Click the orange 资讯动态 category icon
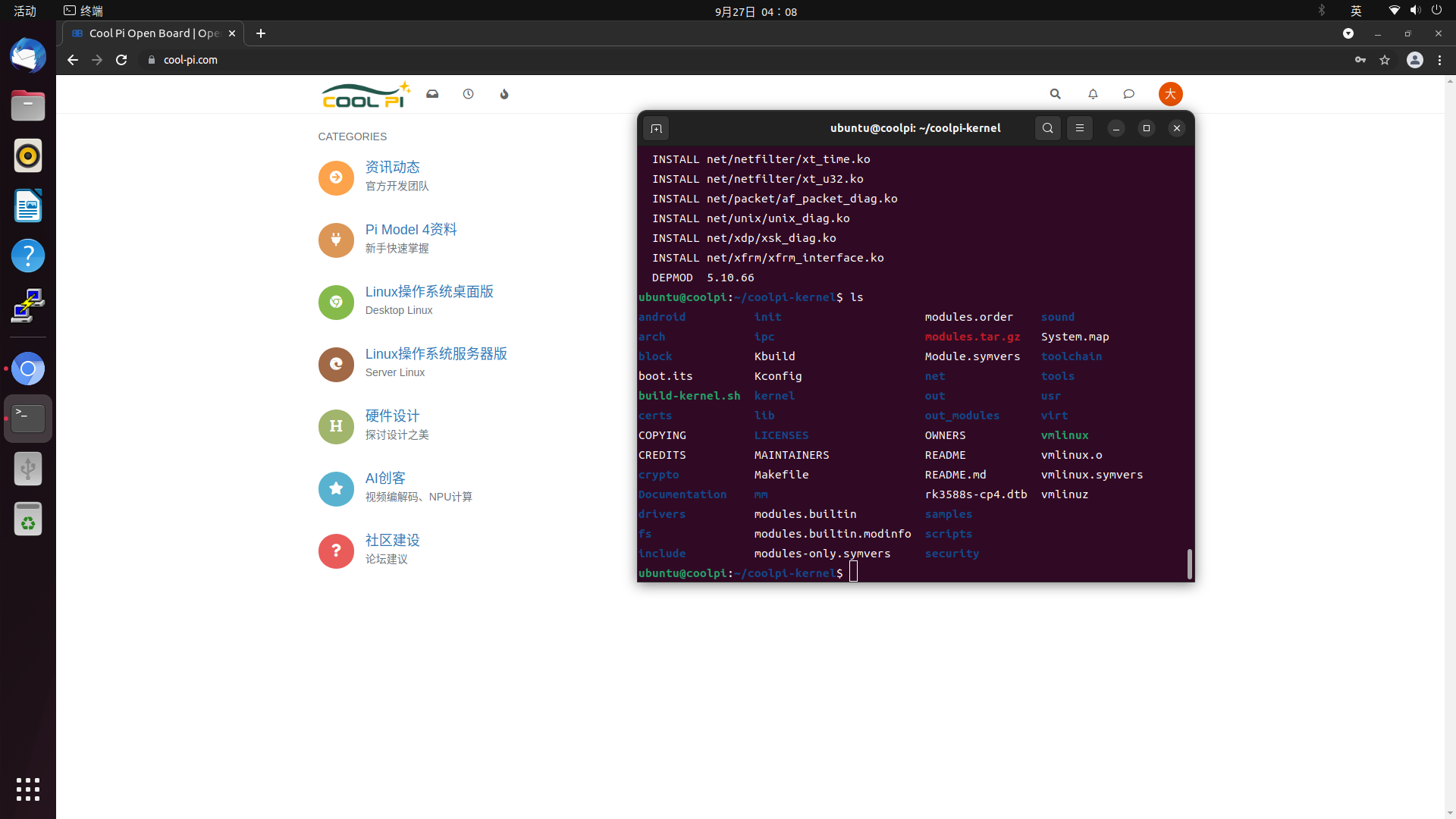This screenshot has width=1456, height=819. [336, 177]
